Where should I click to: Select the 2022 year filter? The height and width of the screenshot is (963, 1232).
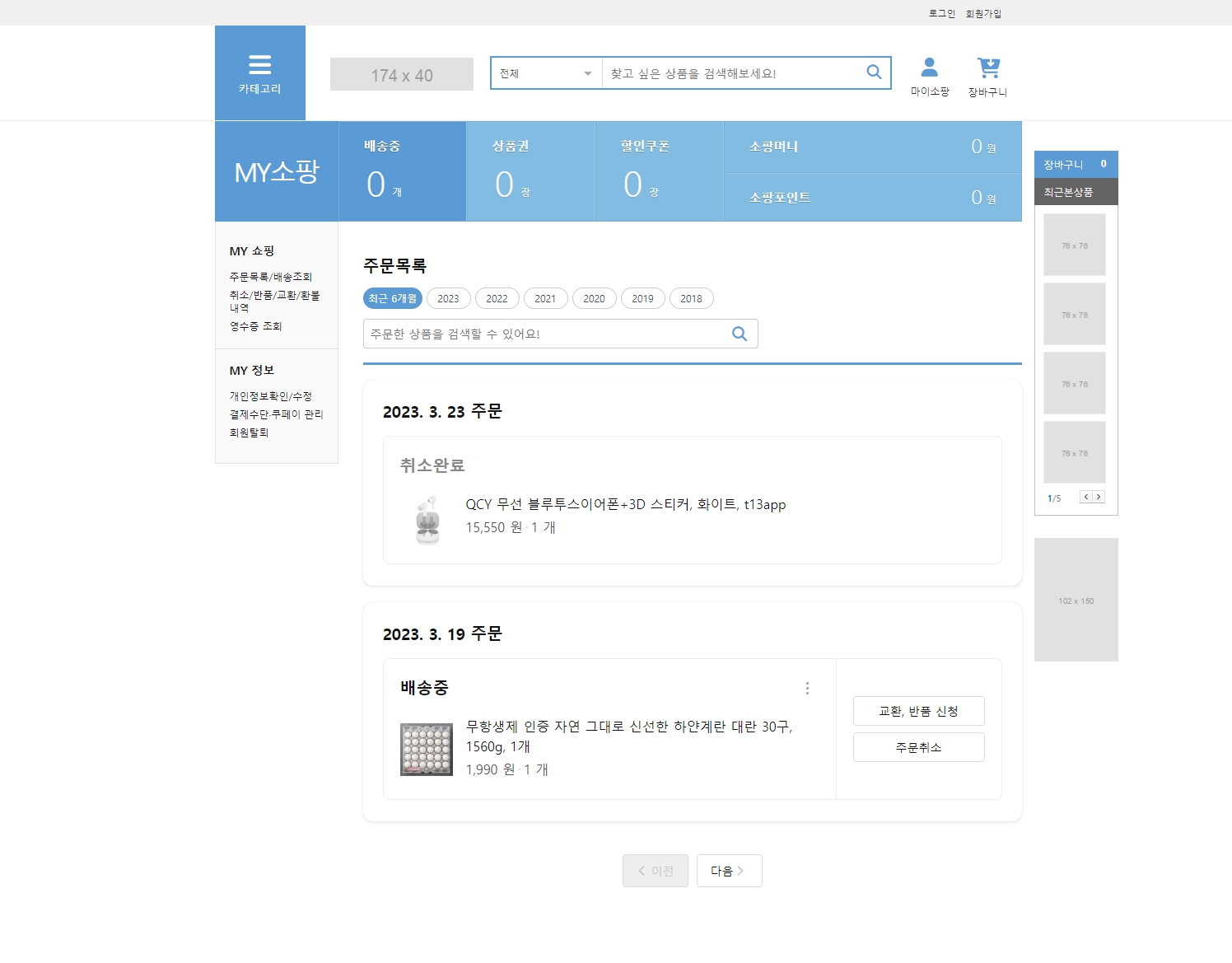click(x=497, y=298)
